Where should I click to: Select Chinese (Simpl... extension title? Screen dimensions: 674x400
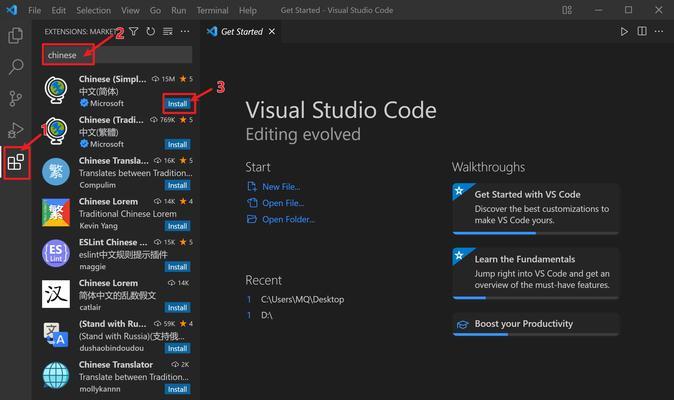point(113,79)
